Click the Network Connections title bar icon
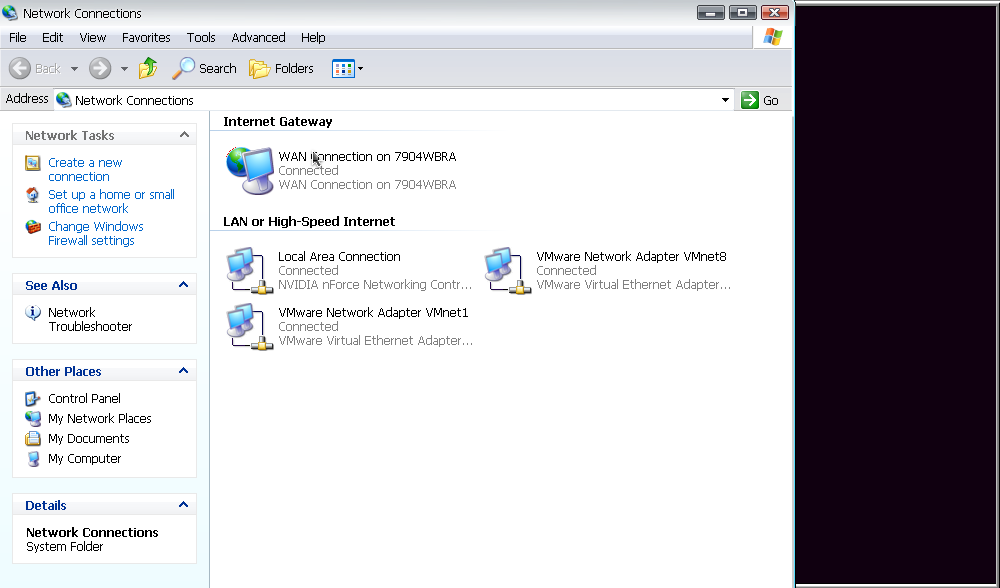 (x=10, y=13)
